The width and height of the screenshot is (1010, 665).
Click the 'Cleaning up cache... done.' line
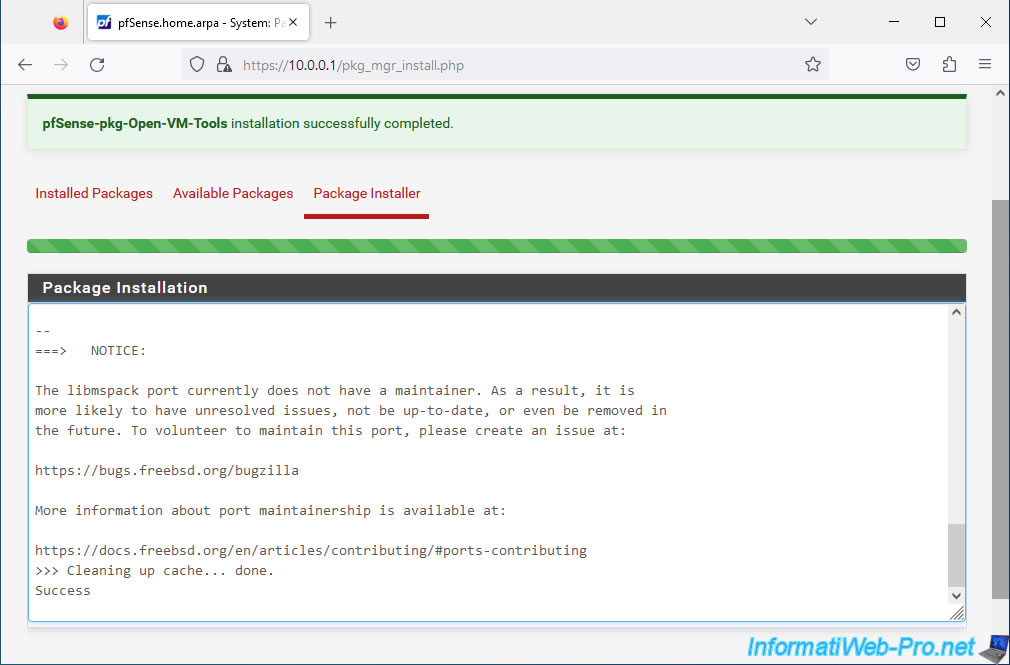click(155, 570)
